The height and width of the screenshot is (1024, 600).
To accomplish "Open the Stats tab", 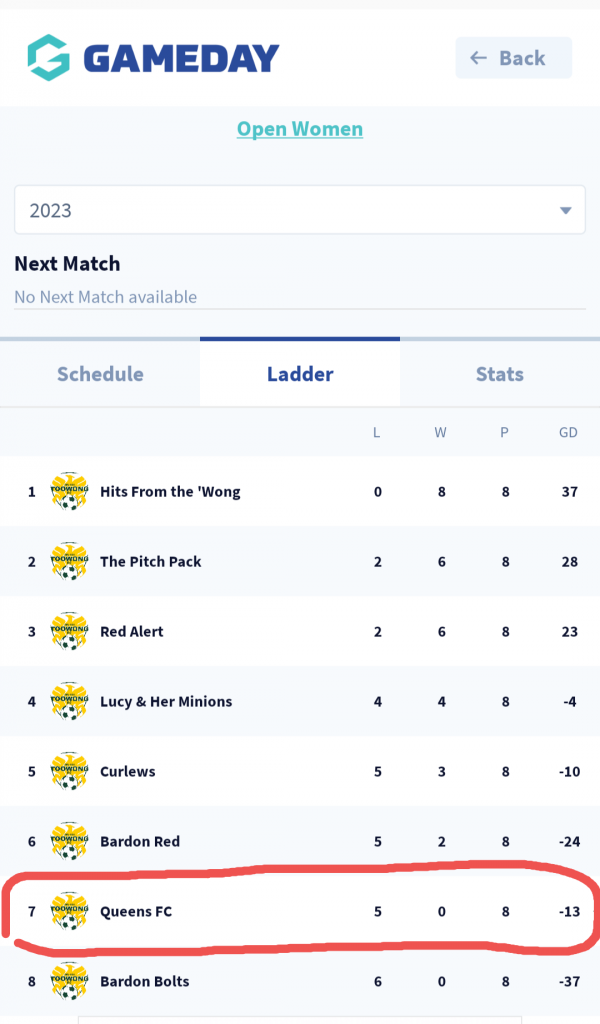I will 499,374.
